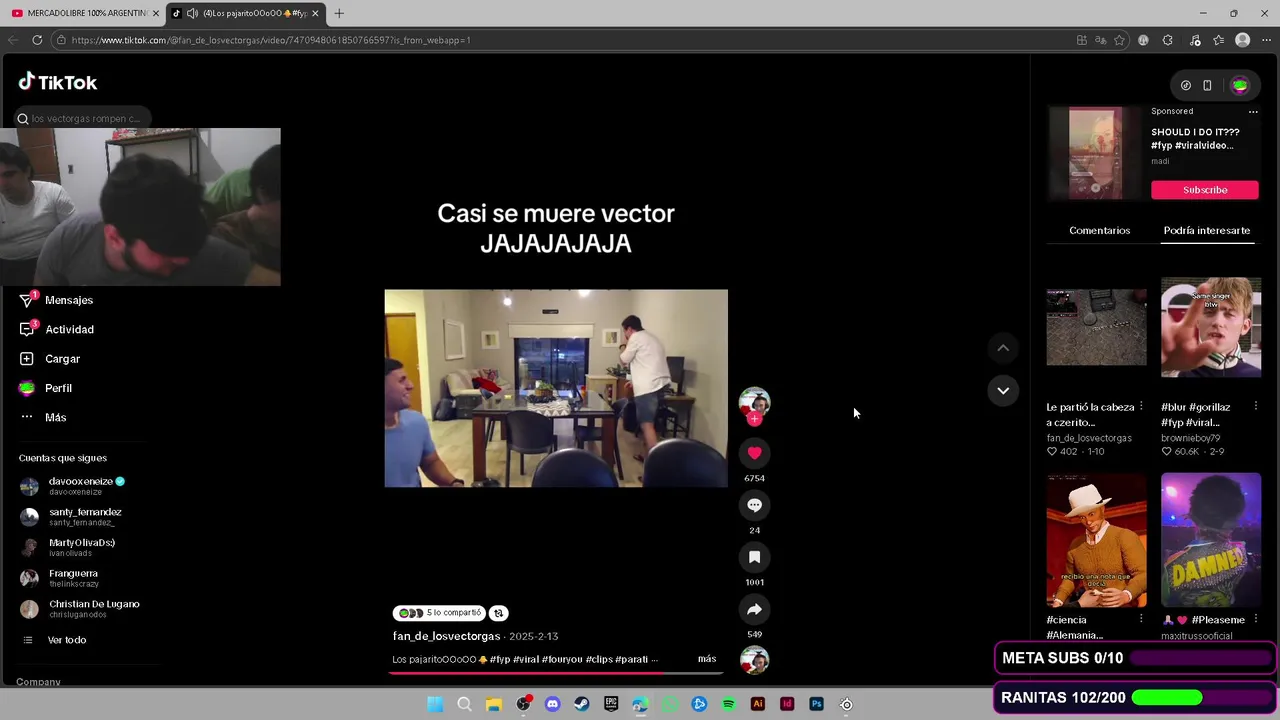
Task: Reload the page in the browser
Action: pyautogui.click(x=37, y=40)
